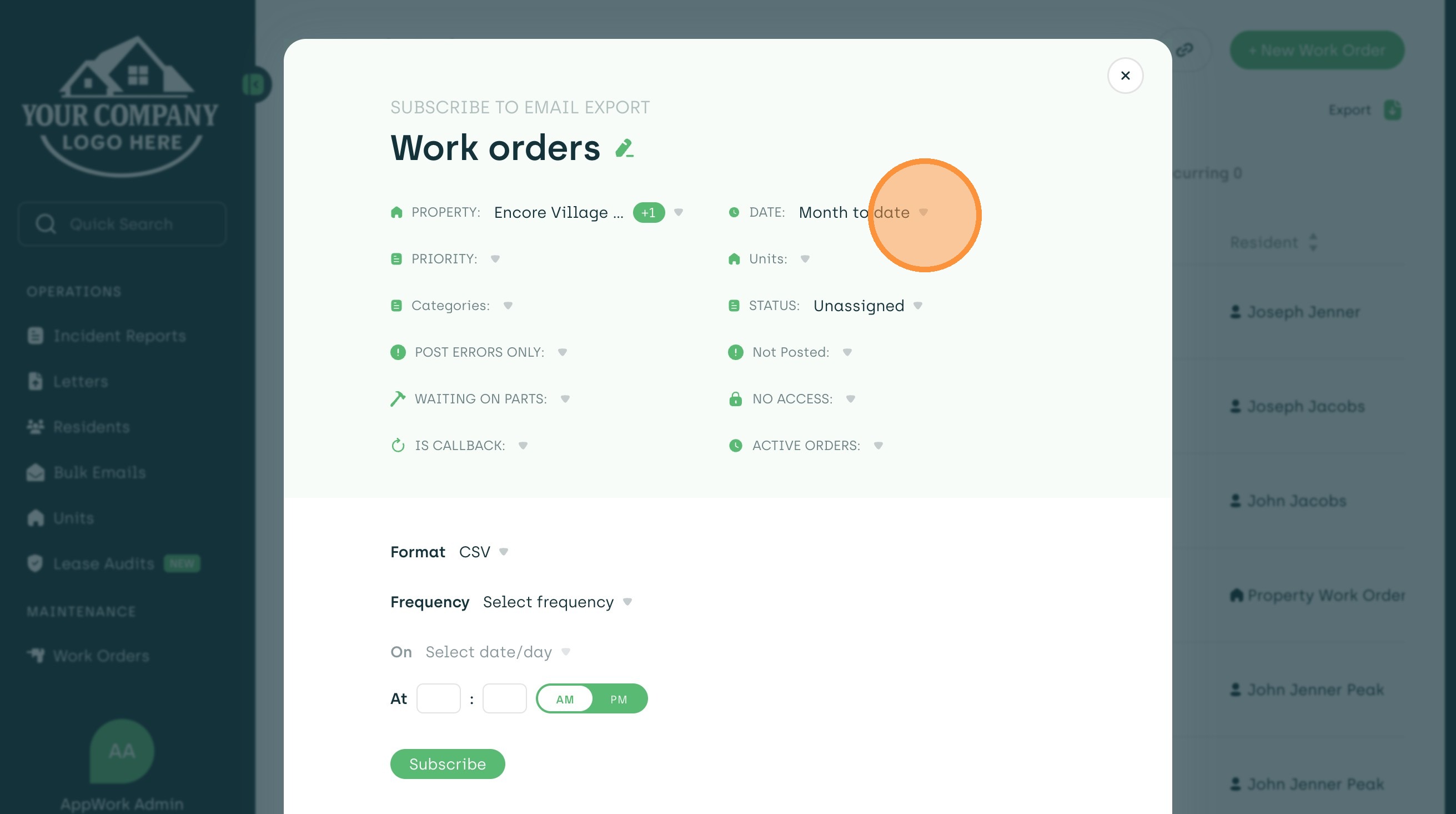Click the pencil edit icon beside Work orders
The height and width of the screenshot is (814, 1456).
[624, 149]
